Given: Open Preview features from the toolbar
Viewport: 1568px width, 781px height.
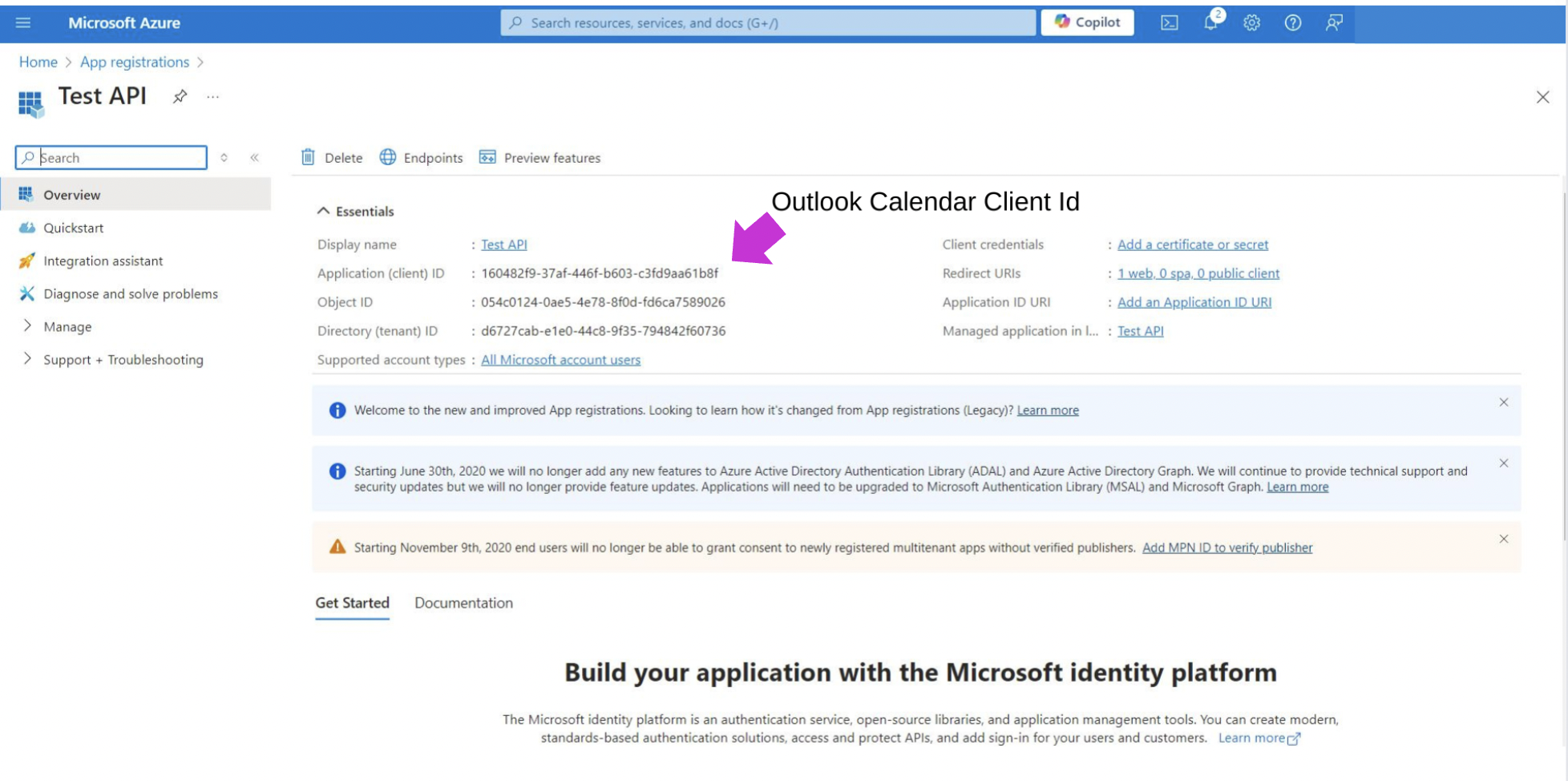Looking at the screenshot, I should point(540,157).
